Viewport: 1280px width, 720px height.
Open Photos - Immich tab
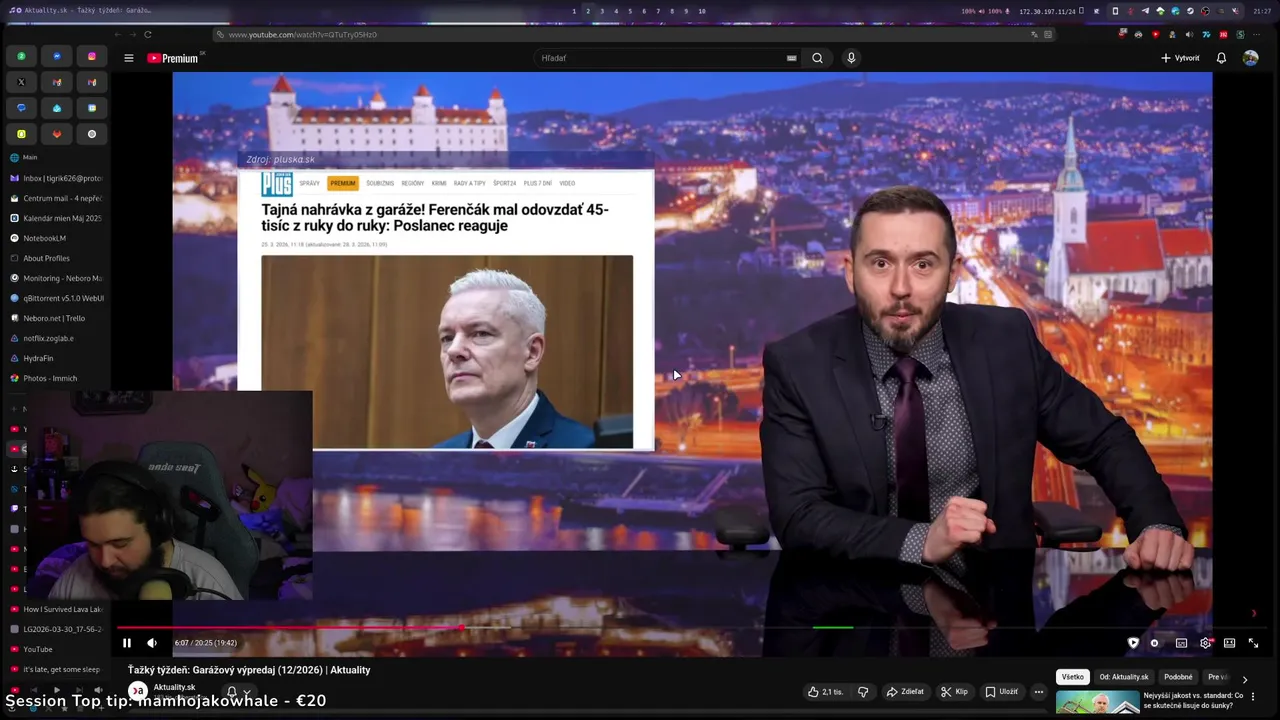[x=57, y=378]
